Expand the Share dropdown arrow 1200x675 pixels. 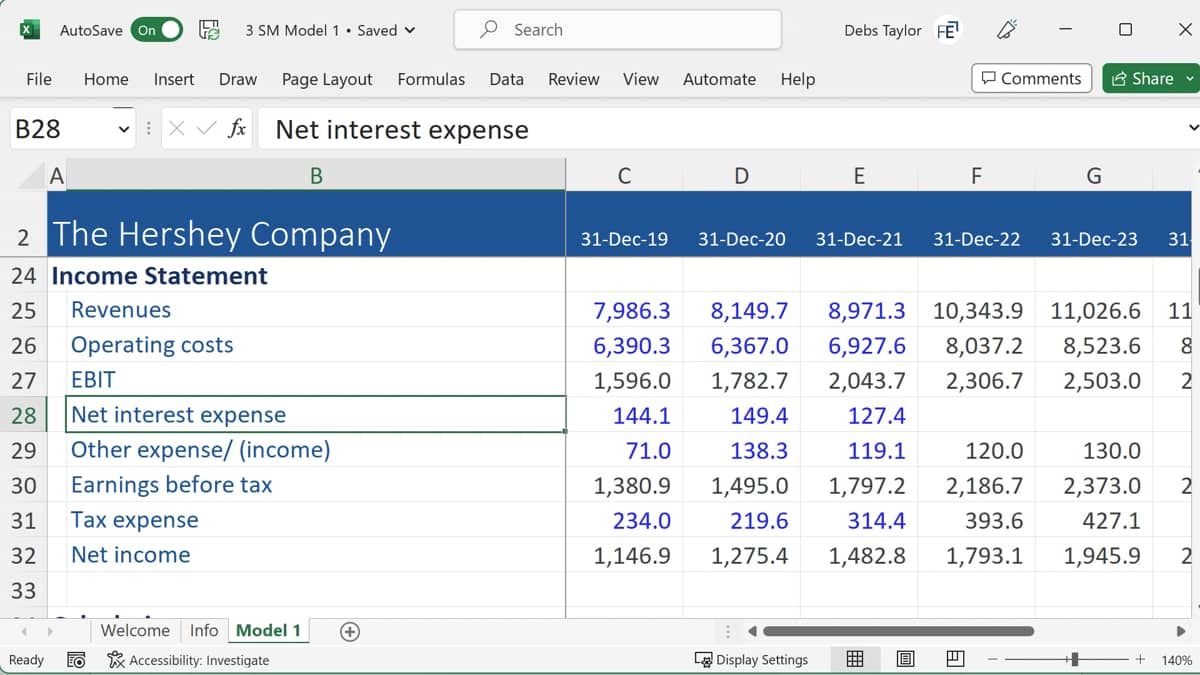(x=1190, y=78)
